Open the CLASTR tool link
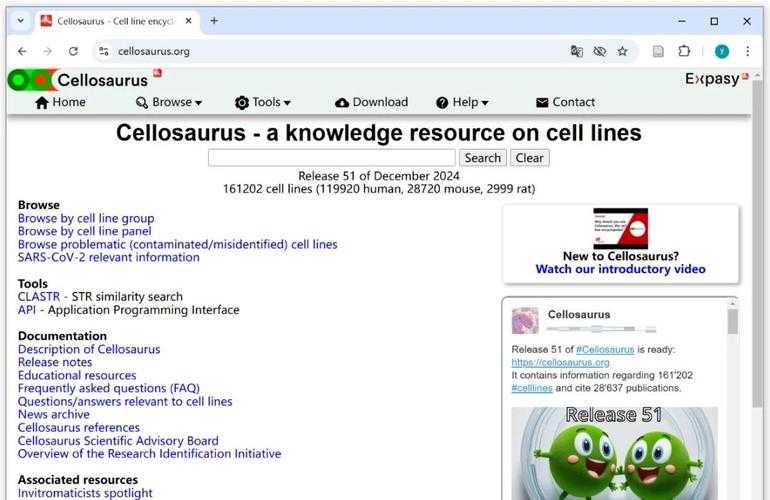 click(39, 297)
